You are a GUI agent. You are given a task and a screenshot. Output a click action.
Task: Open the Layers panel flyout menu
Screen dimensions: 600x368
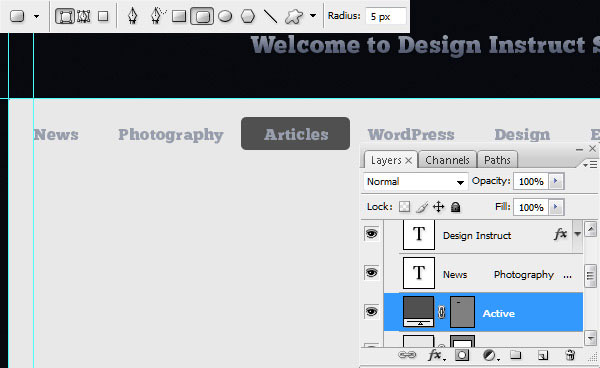coord(590,164)
